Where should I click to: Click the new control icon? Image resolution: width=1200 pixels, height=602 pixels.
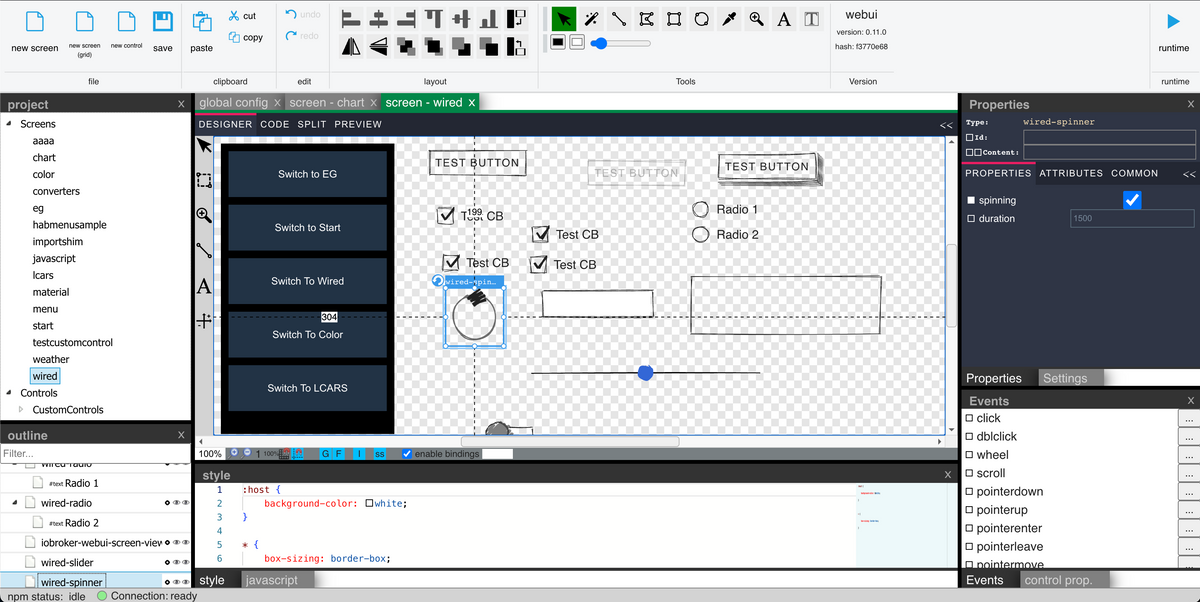pyautogui.click(x=126, y=22)
